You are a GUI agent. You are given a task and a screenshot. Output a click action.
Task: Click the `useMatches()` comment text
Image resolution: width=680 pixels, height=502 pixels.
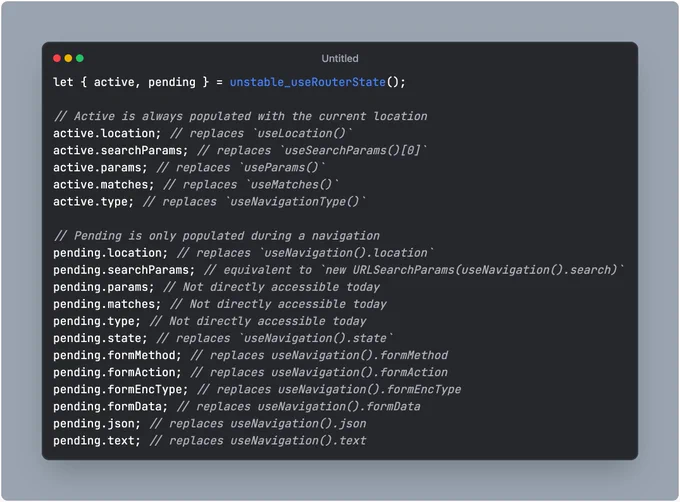point(294,185)
